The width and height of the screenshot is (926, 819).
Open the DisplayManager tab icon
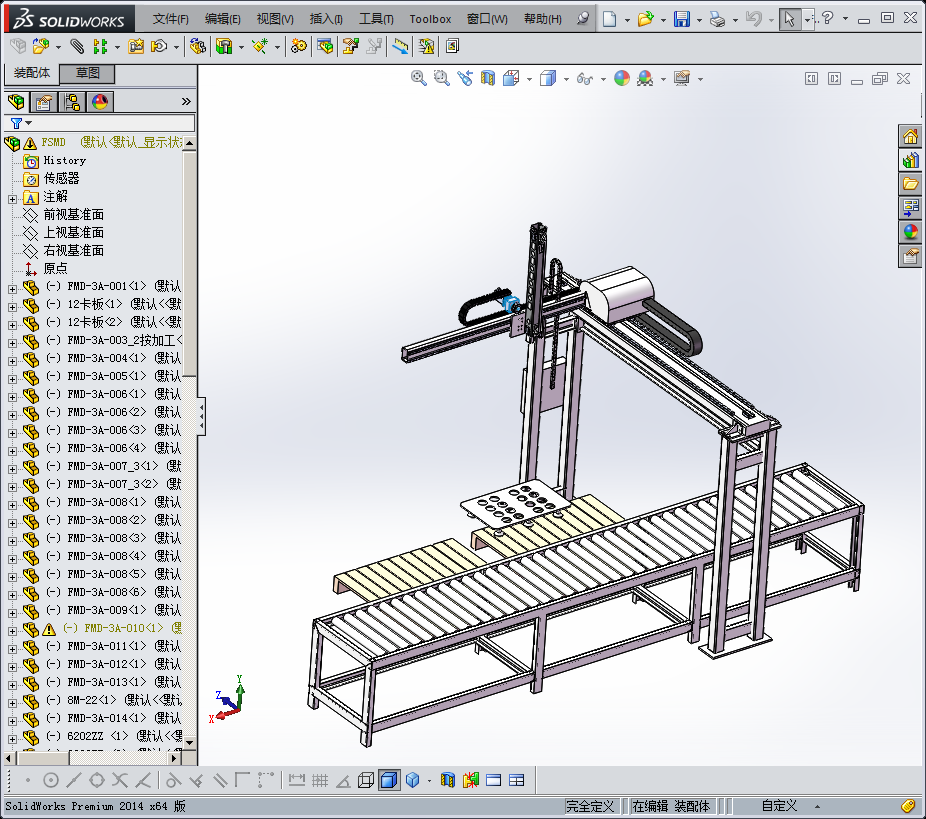100,102
